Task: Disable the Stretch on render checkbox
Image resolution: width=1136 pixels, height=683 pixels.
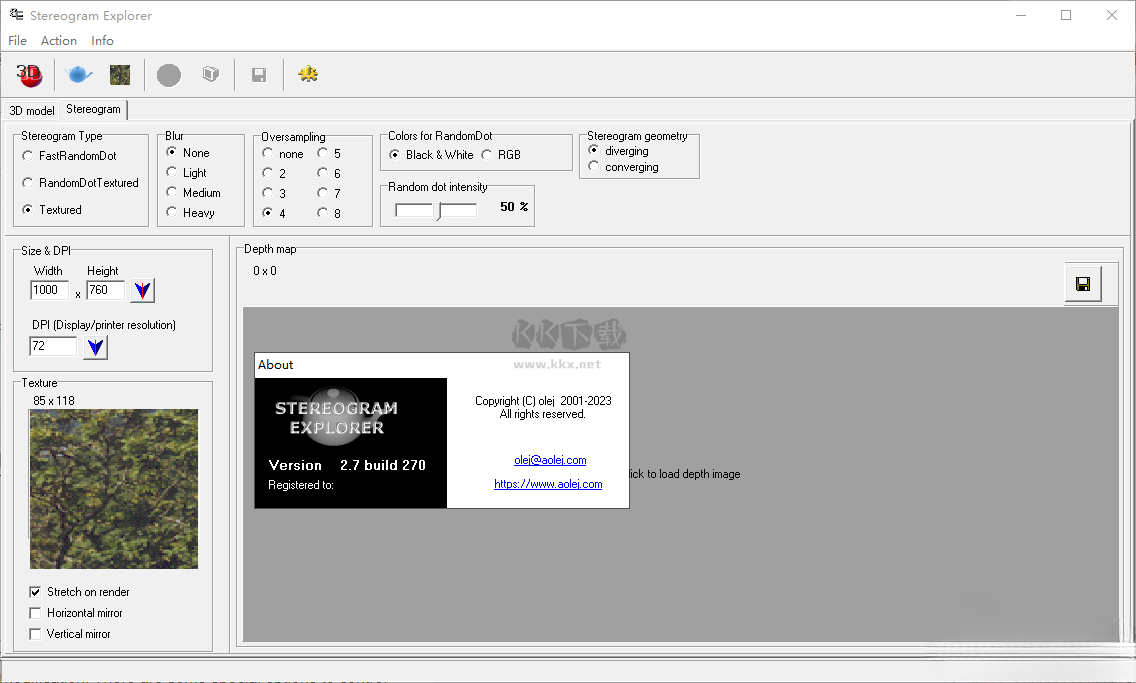Action: coord(36,592)
